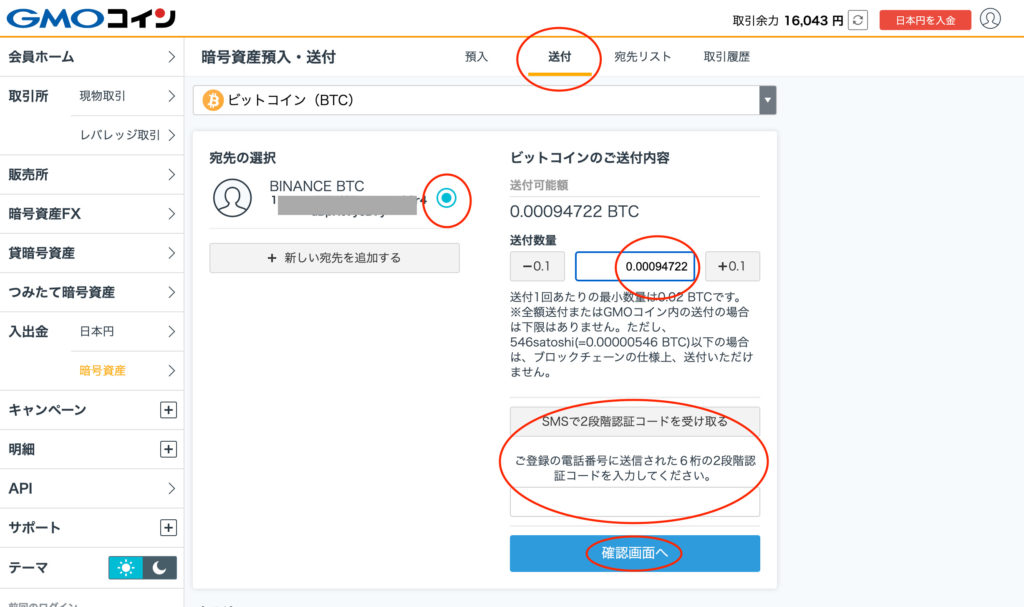
Task: Click the 暗号資産預入・送付 page title
Action: click(x=268, y=57)
